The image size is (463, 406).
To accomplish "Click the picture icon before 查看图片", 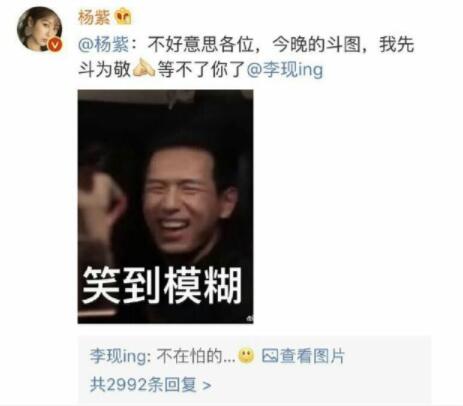I will [270, 356].
